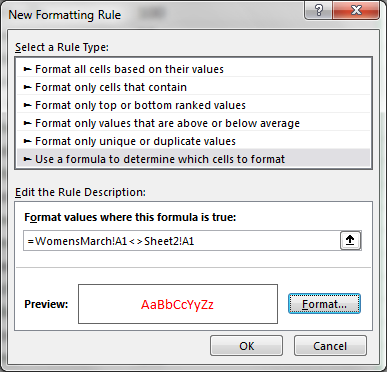Click the 'Edit the Rule Description:' label
387x372 pixels.
click(80, 192)
